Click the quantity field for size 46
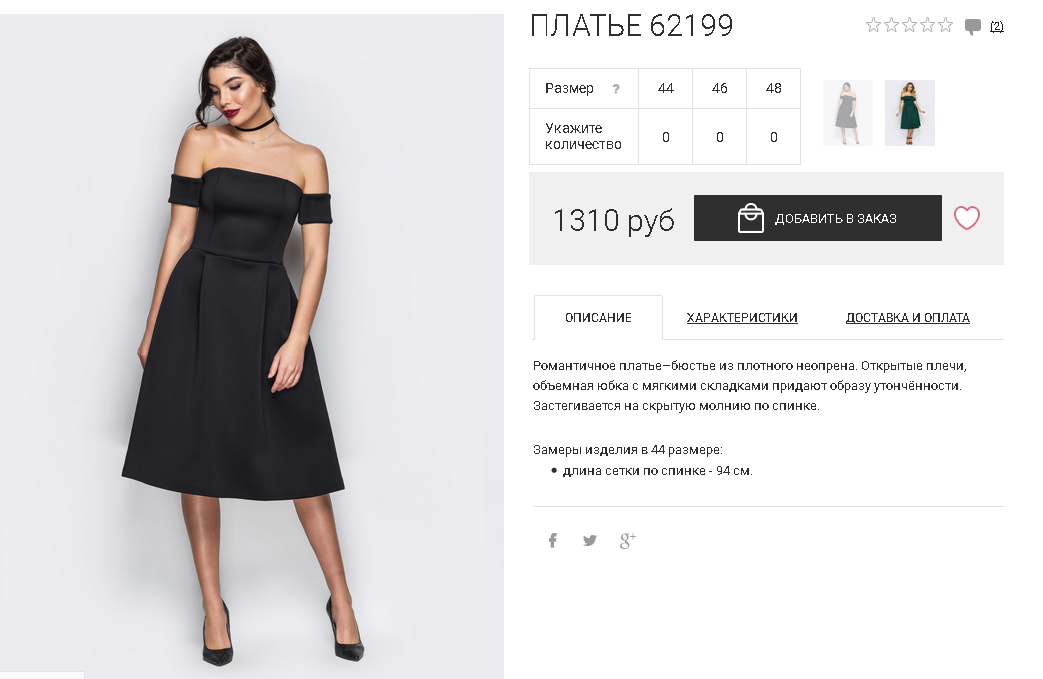Viewport: 1043px width, 679px height. (720, 137)
